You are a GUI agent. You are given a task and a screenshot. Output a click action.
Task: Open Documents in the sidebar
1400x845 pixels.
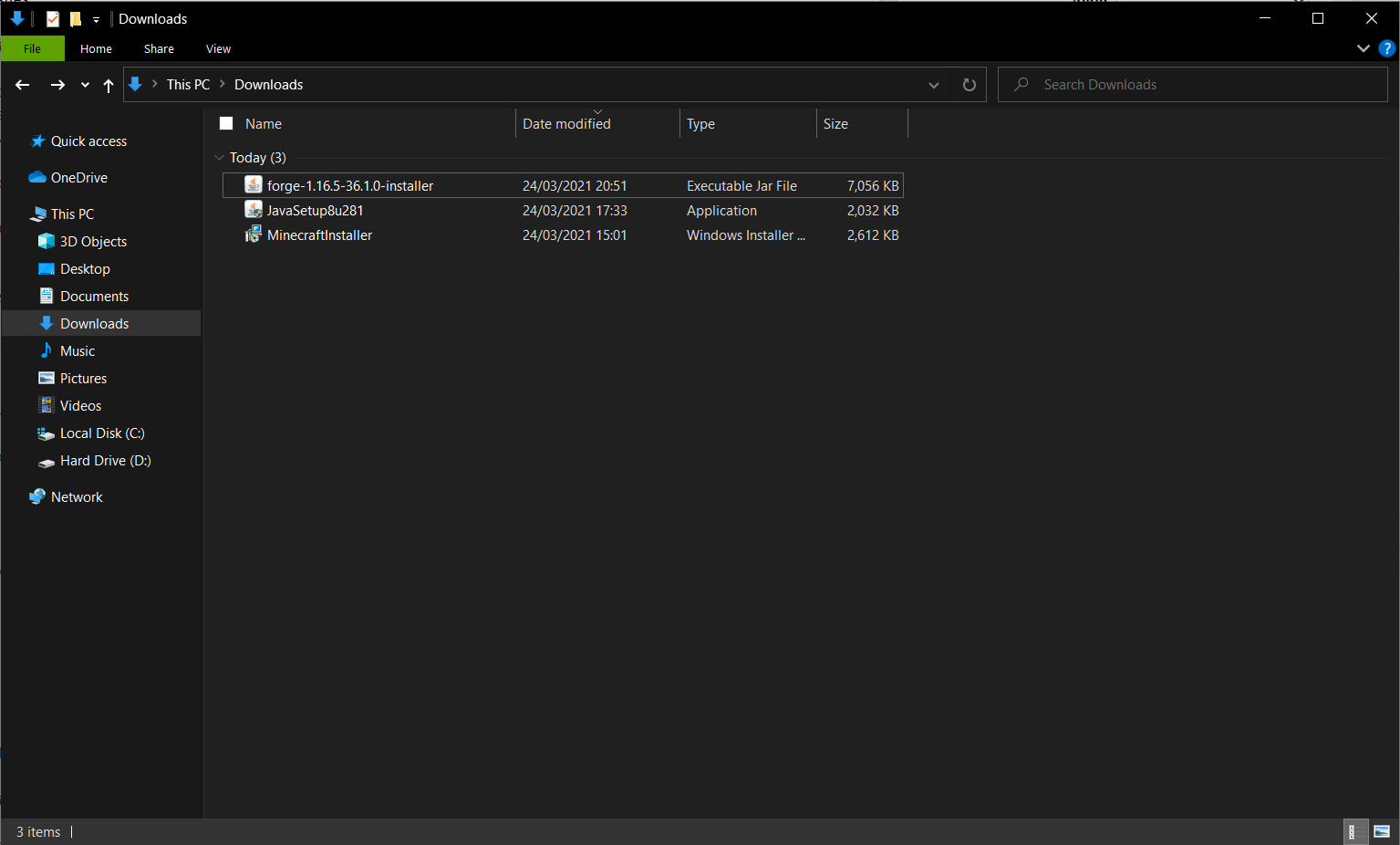pos(94,296)
